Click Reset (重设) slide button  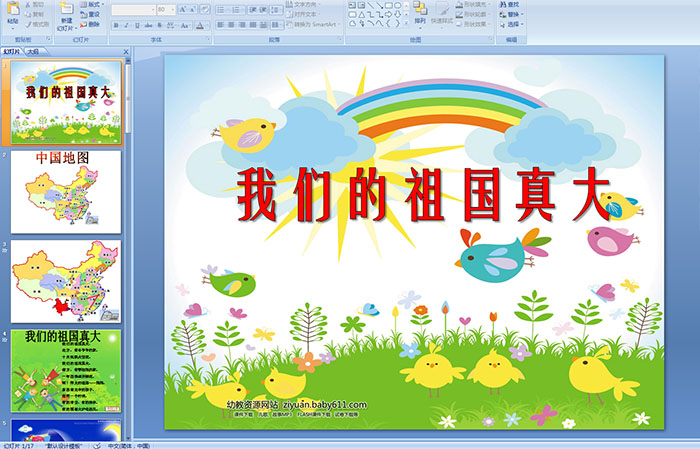90,14
